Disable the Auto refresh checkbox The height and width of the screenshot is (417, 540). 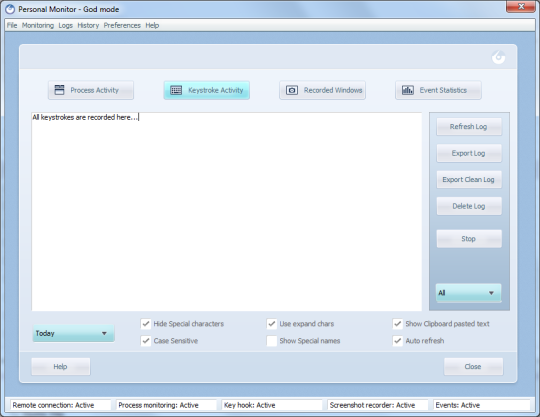[398, 341]
